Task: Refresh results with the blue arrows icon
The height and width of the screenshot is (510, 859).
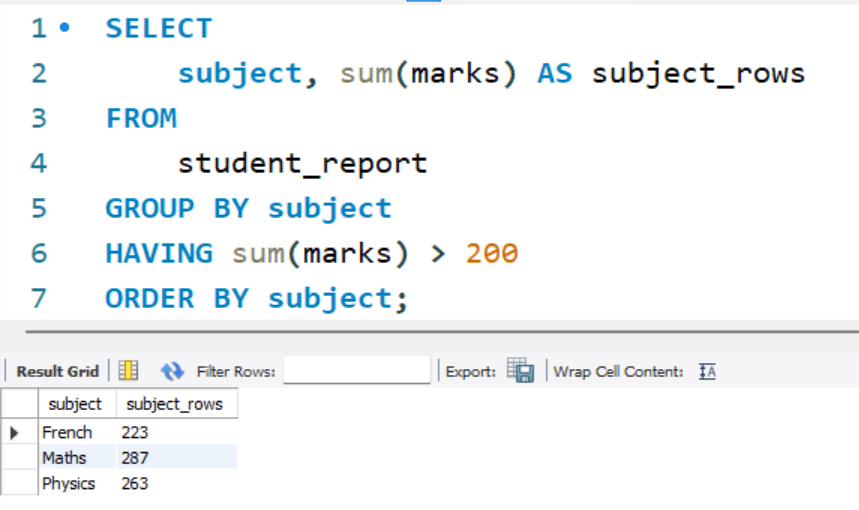Action: pyautogui.click(x=172, y=371)
